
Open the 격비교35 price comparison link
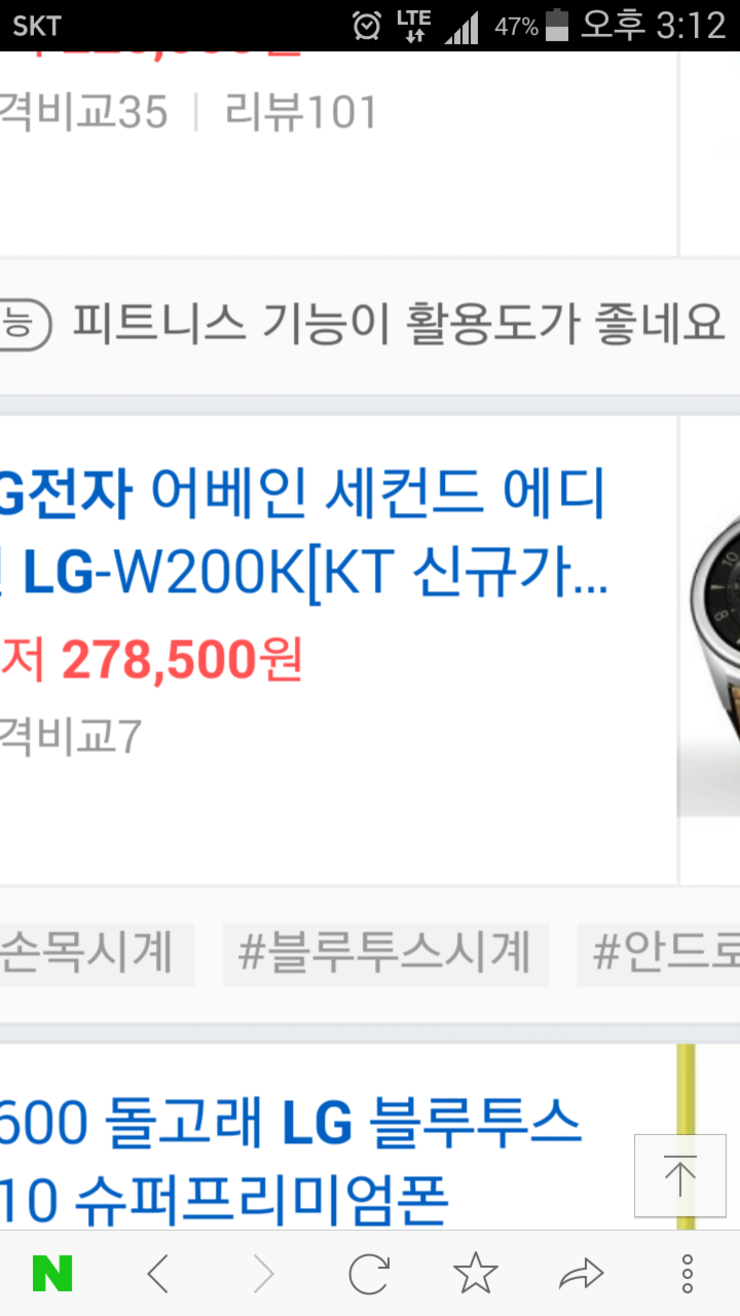(x=84, y=112)
